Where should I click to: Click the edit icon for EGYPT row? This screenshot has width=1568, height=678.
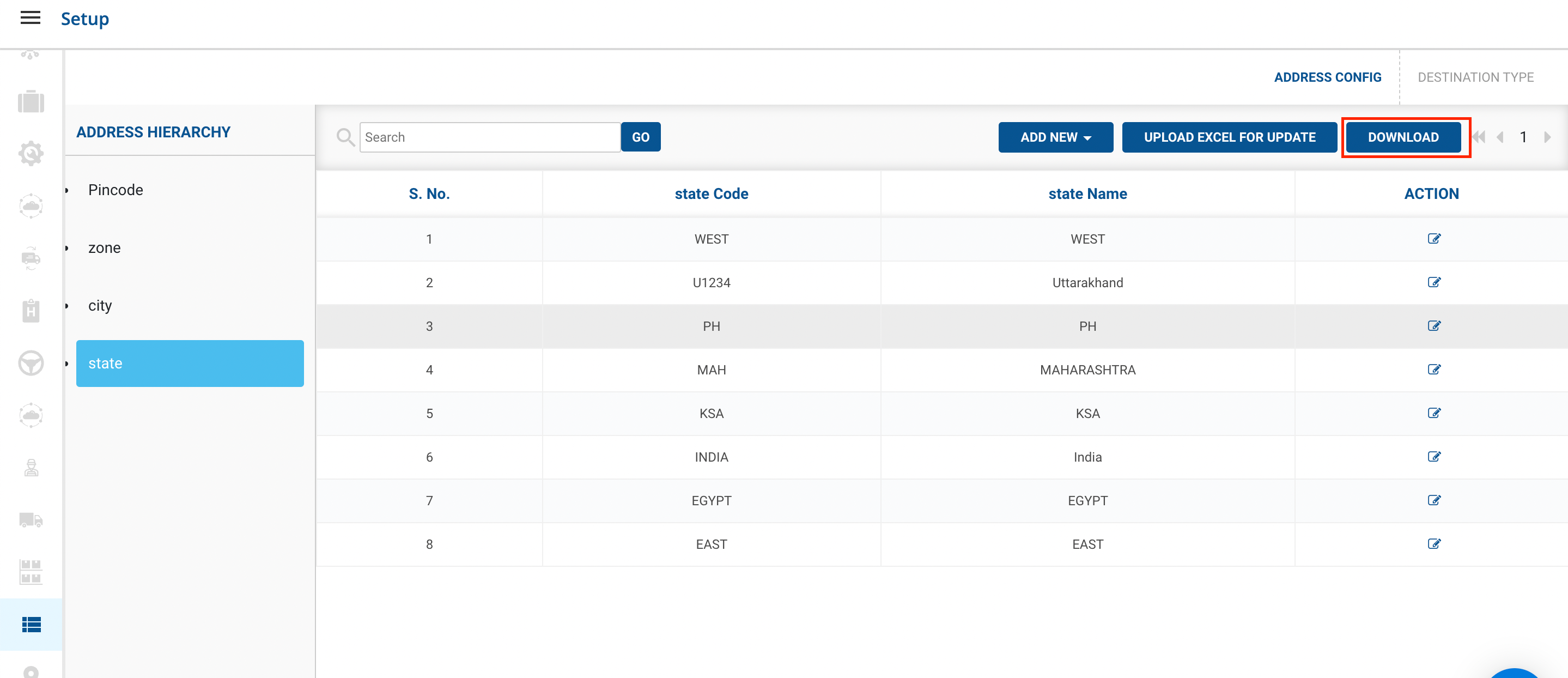pos(1433,500)
